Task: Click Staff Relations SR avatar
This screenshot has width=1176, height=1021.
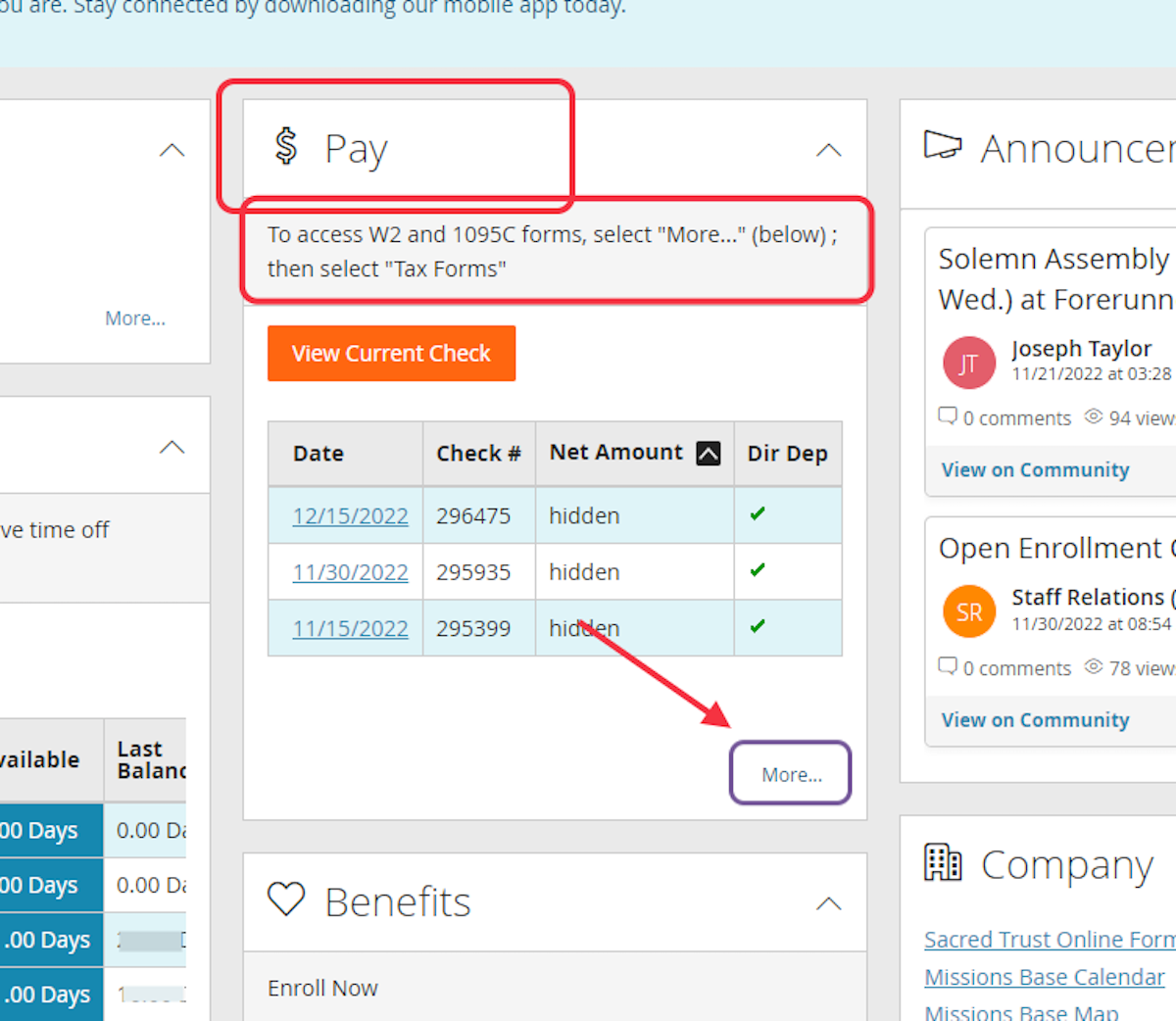Action: pos(968,612)
